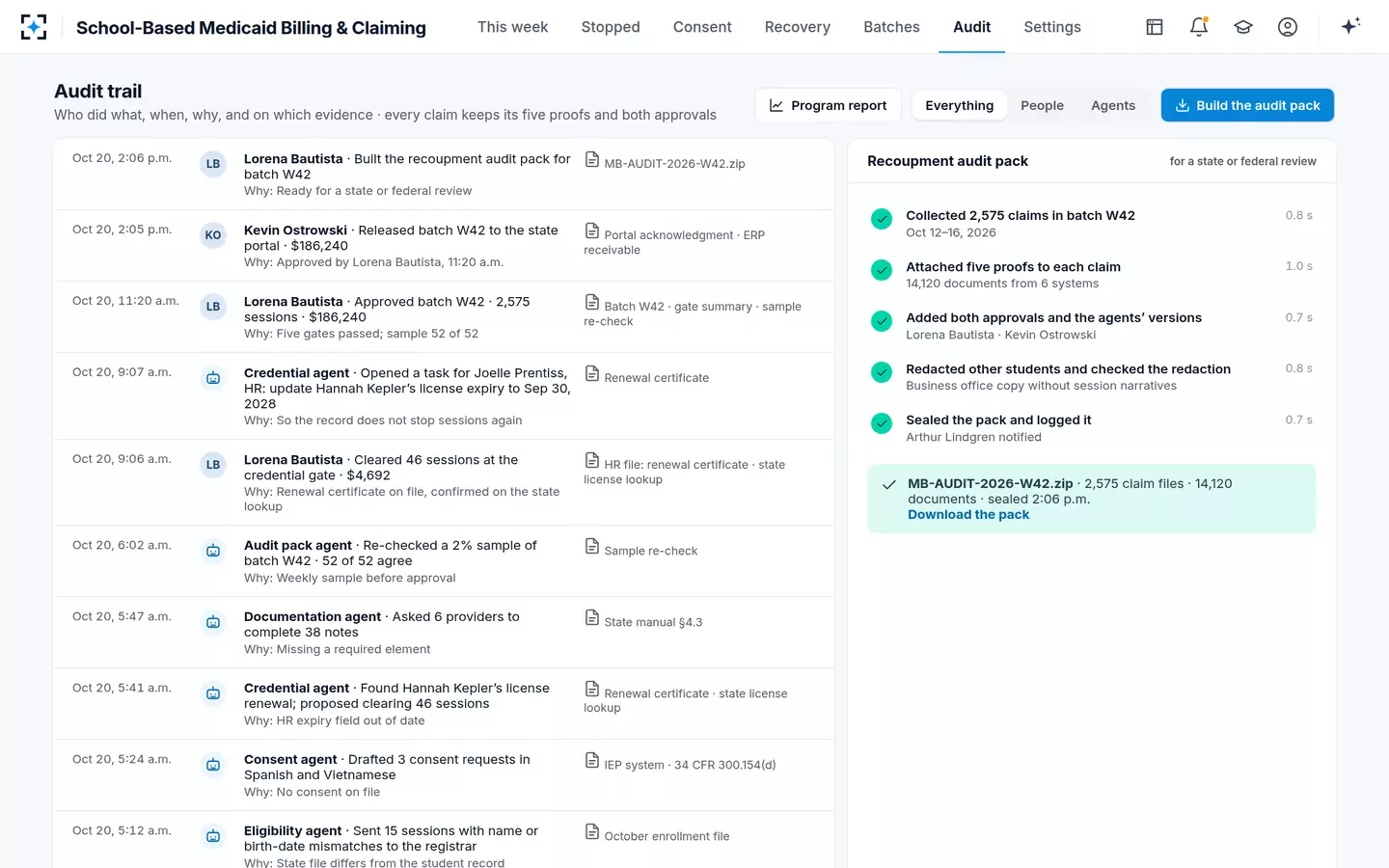This screenshot has height=868, width=1389.
Task: Open the Settings tab
Action: (1052, 27)
